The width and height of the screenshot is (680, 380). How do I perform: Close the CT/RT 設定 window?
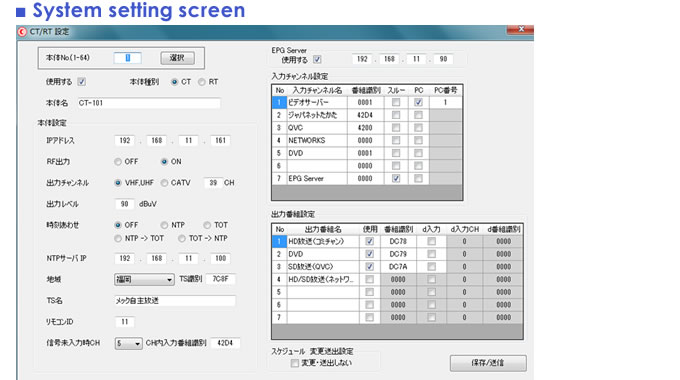[520, 29]
